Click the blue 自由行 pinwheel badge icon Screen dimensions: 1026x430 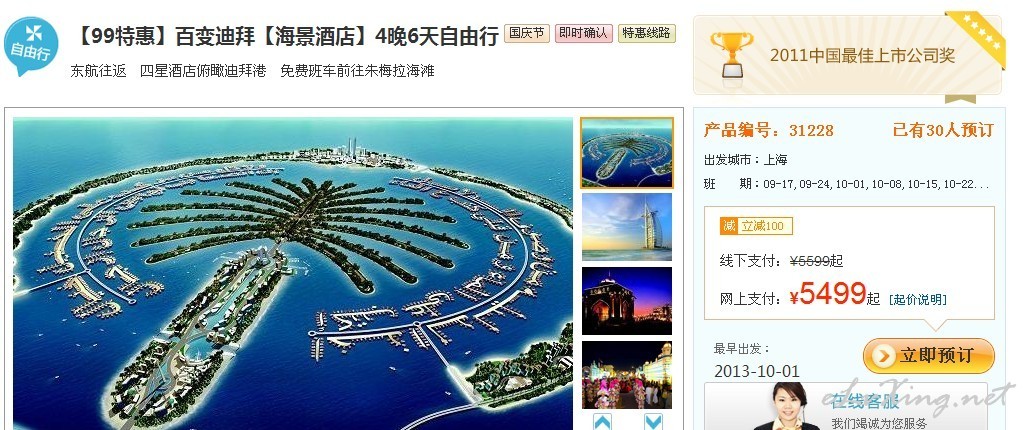[31, 46]
